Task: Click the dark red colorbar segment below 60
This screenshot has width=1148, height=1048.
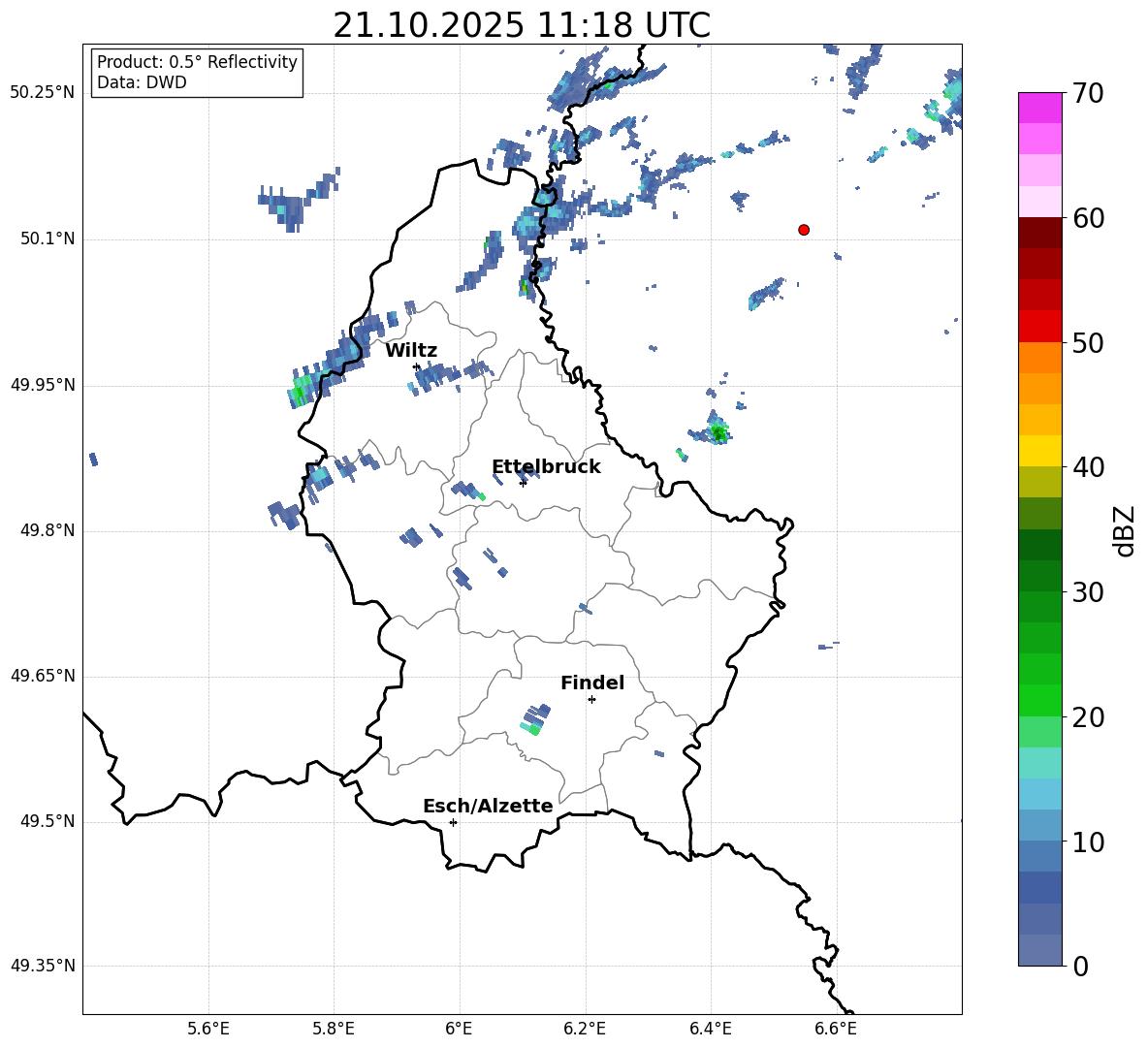Action: 1040,233
